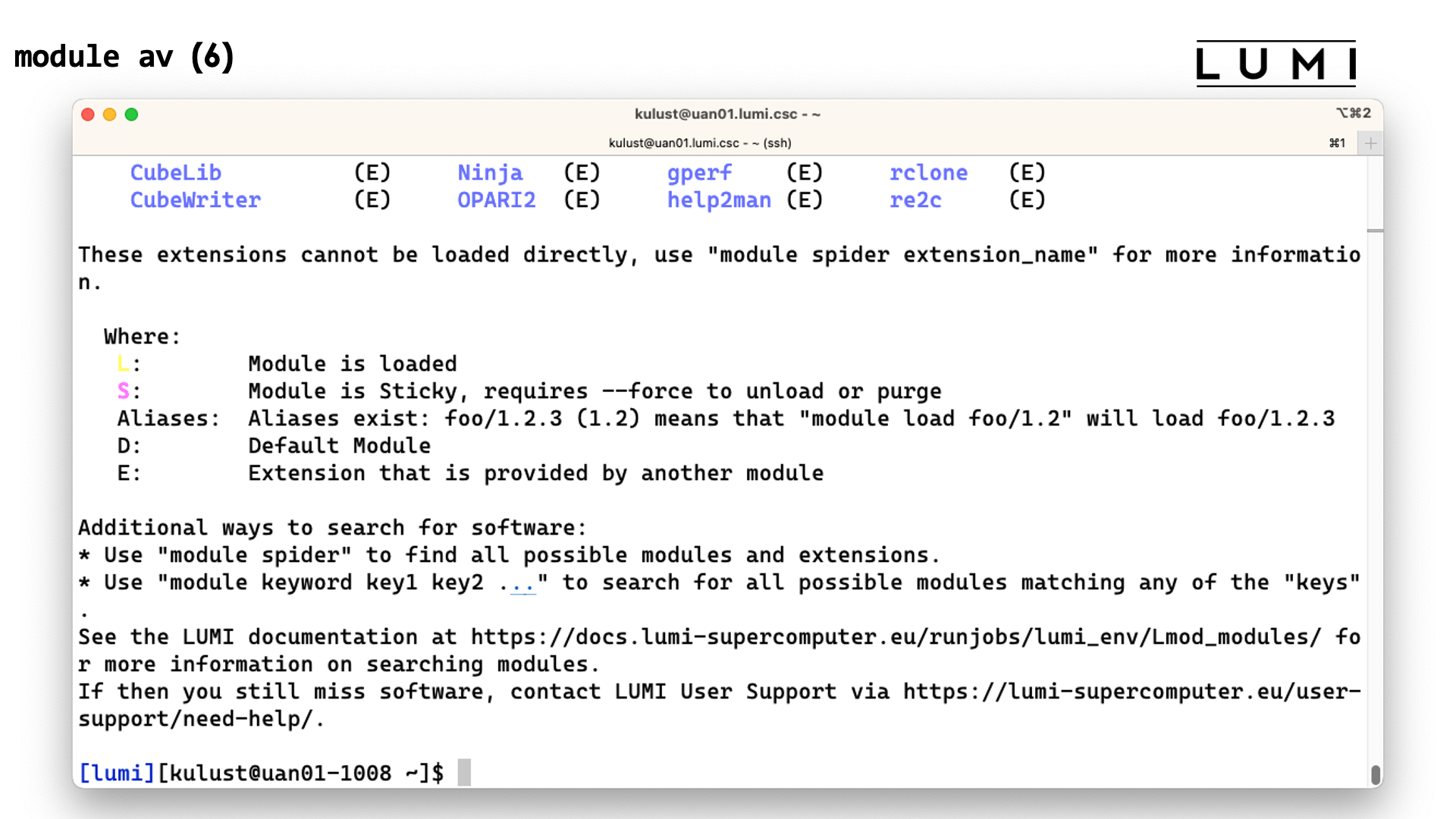Click the yellow minimize window button
The width and height of the screenshot is (1456, 819).
click(x=109, y=115)
